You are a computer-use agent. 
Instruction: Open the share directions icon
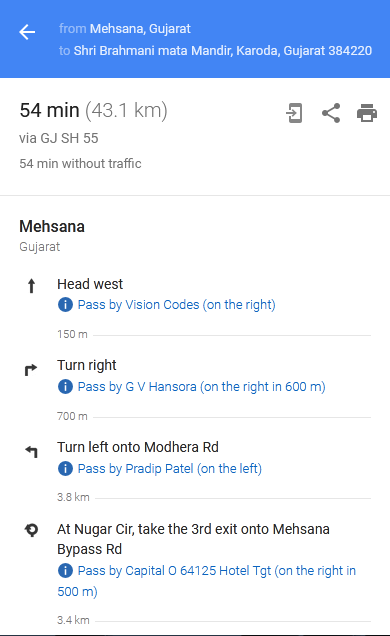[331, 113]
